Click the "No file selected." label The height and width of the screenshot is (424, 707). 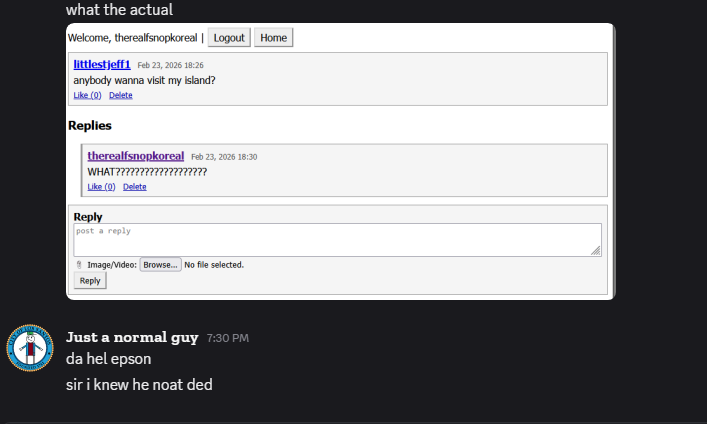click(x=214, y=265)
